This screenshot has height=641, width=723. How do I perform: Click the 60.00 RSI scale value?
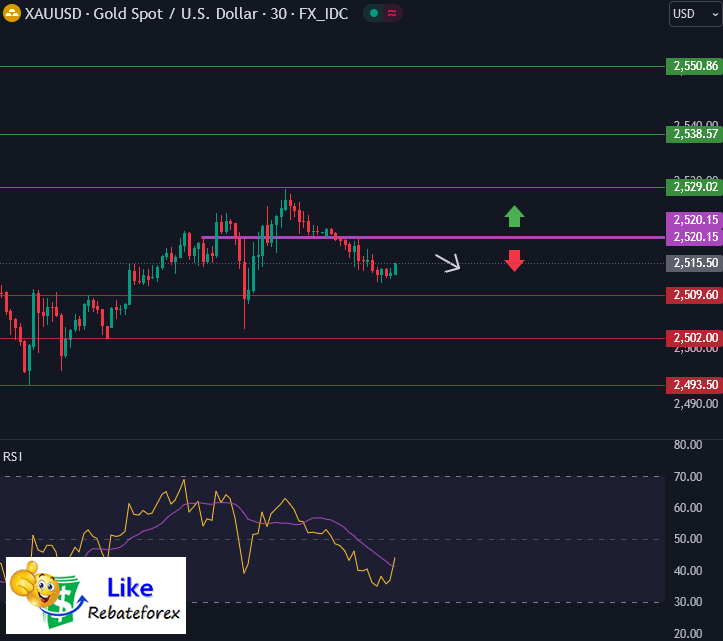[x=688, y=508]
